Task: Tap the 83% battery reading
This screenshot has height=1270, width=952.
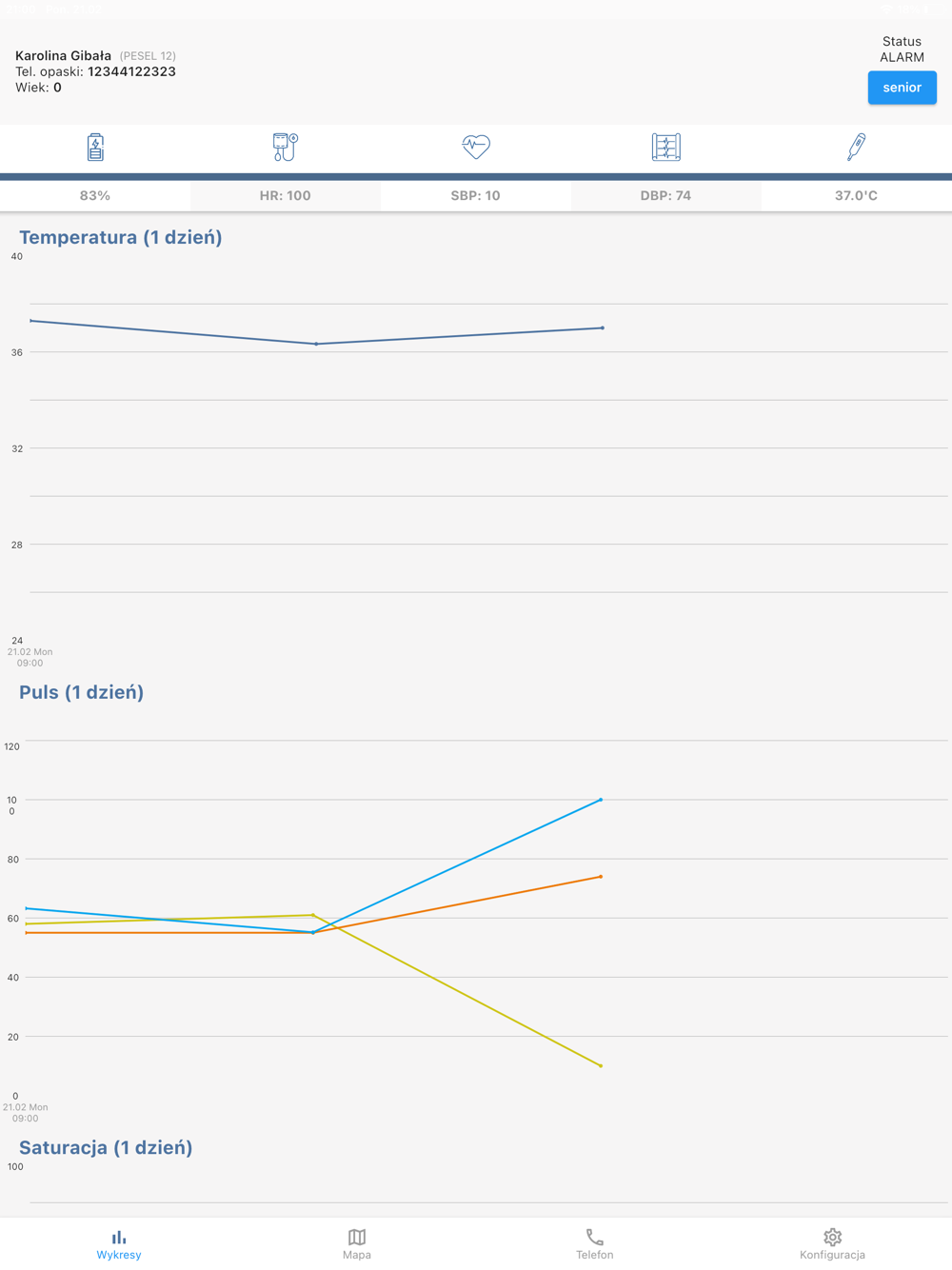Action: pos(95,195)
